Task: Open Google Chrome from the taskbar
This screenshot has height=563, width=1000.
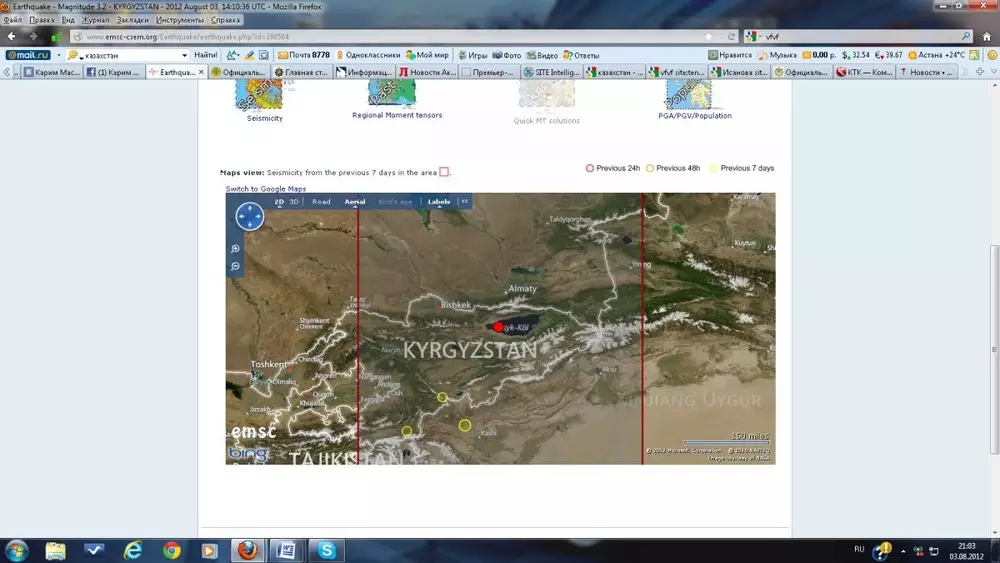Action: point(171,550)
